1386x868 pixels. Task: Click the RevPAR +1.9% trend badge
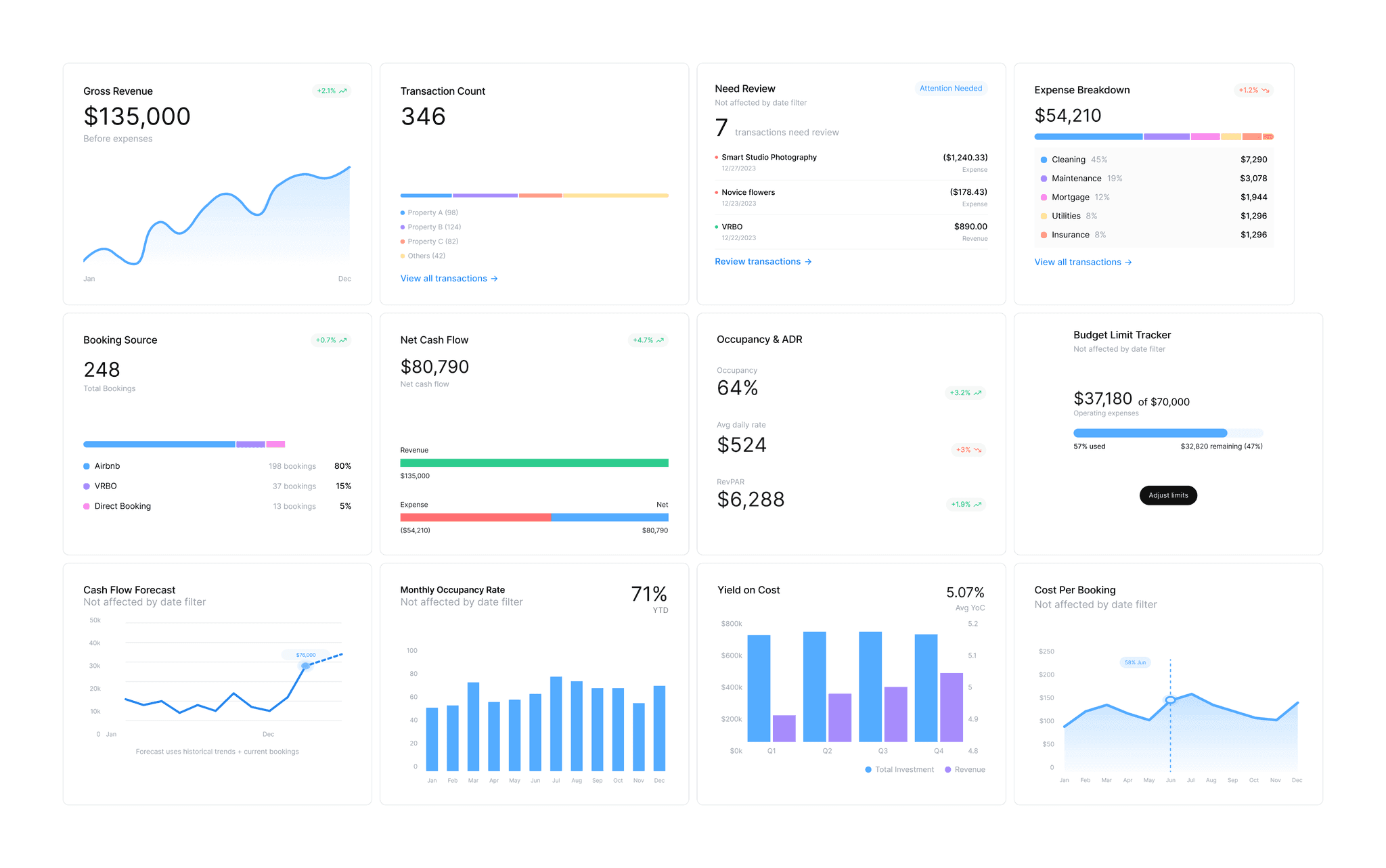pos(966,504)
